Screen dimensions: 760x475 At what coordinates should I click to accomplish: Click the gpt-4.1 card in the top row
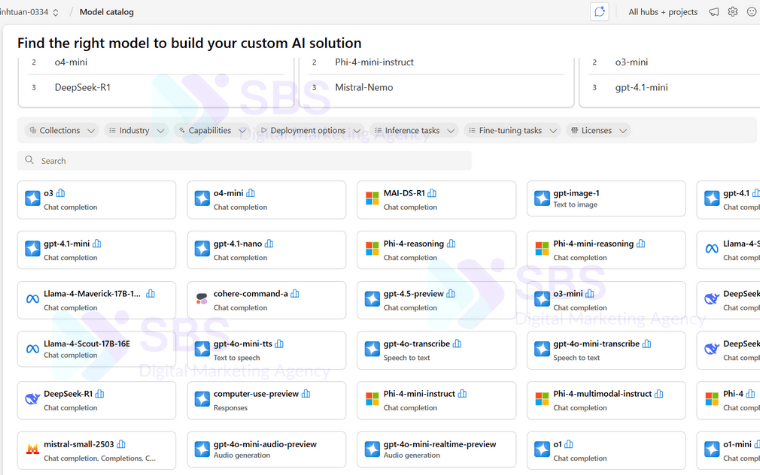click(x=728, y=199)
